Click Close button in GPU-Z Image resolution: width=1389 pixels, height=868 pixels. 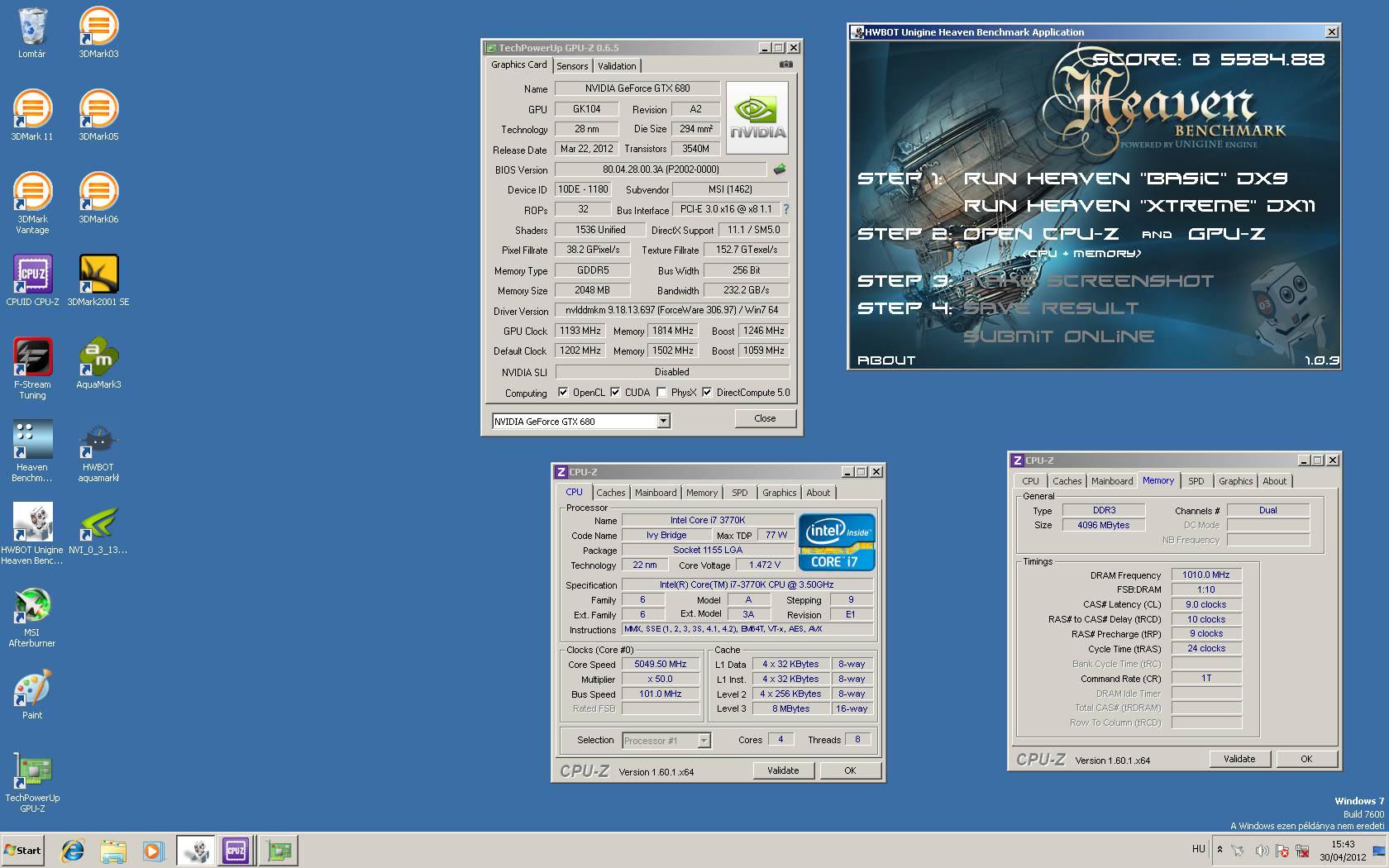pyautogui.click(x=765, y=418)
